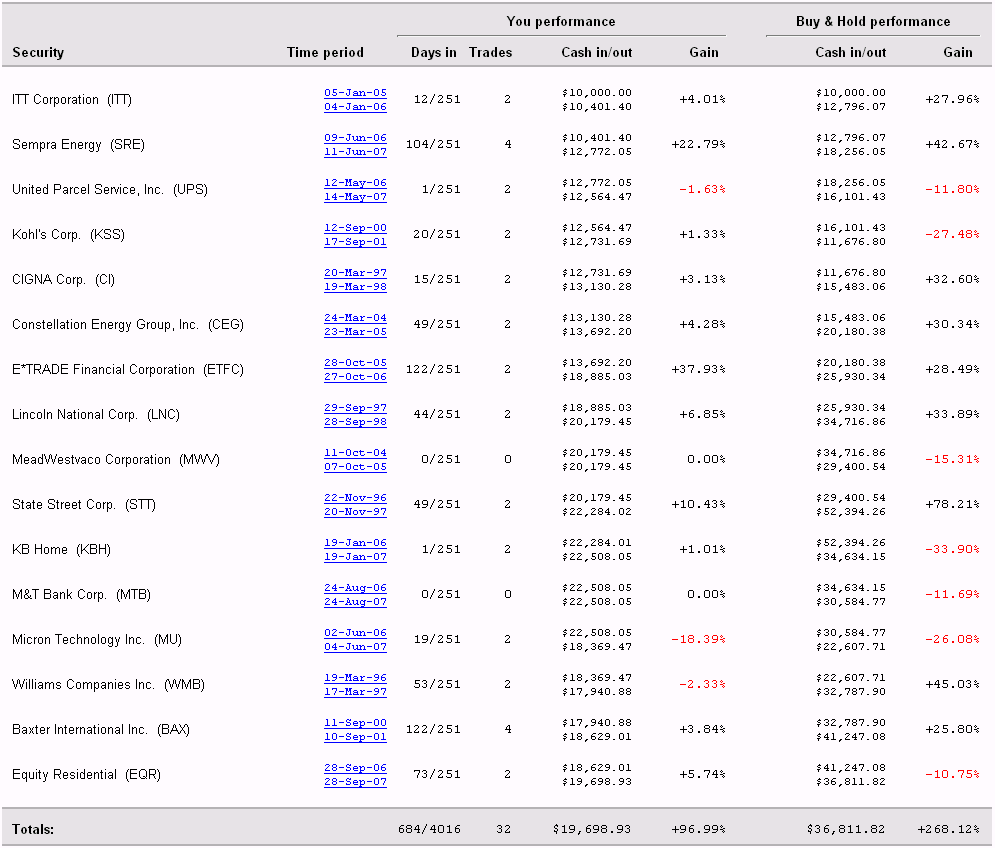Select the 24-Aug-07 date link

(x=355, y=602)
